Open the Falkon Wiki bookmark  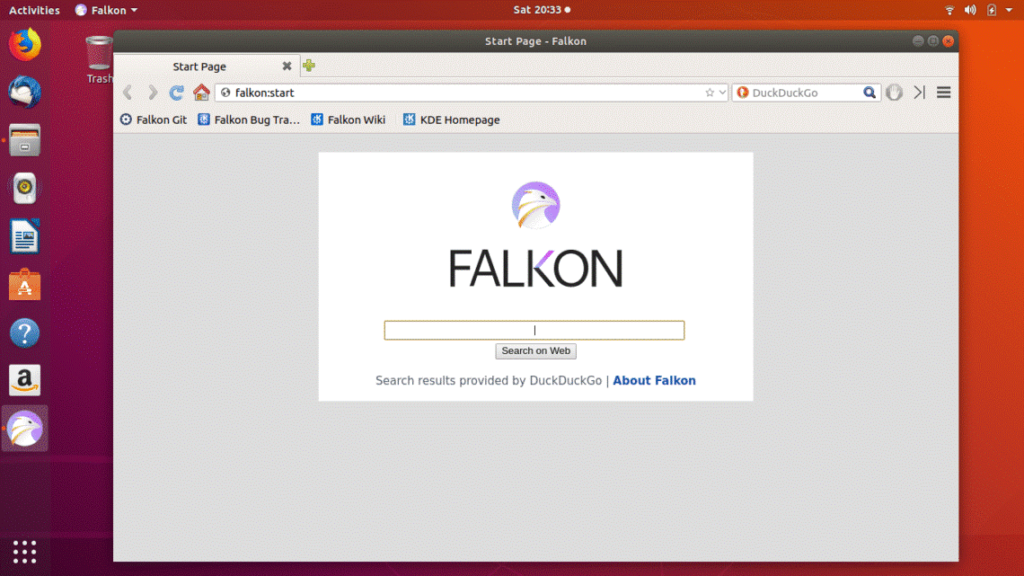(x=348, y=120)
